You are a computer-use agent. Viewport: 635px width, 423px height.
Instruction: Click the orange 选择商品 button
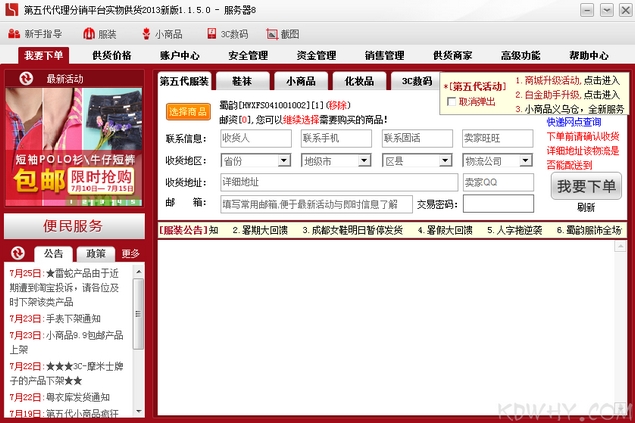[x=188, y=111]
